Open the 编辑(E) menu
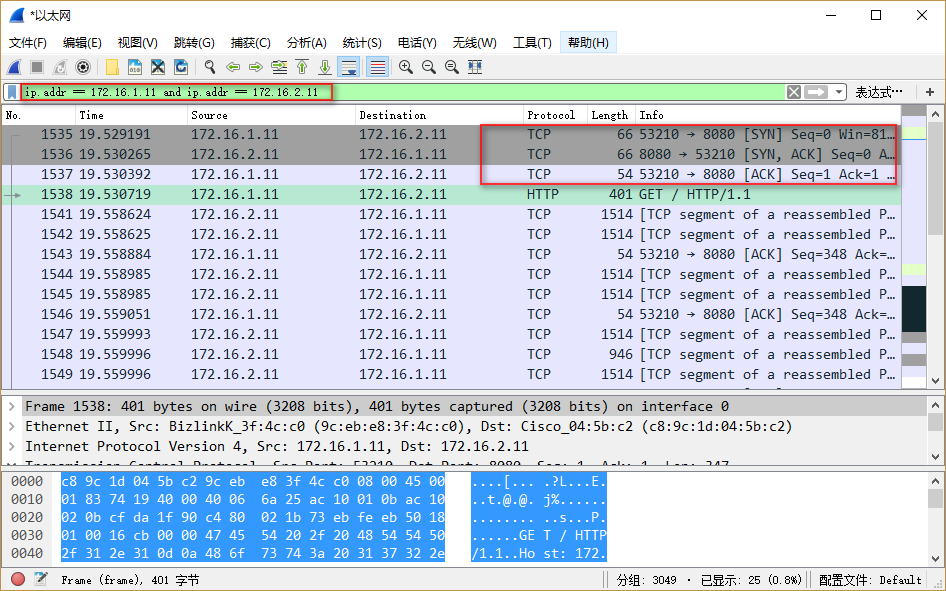The image size is (946, 591). pyautogui.click(x=82, y=43)
